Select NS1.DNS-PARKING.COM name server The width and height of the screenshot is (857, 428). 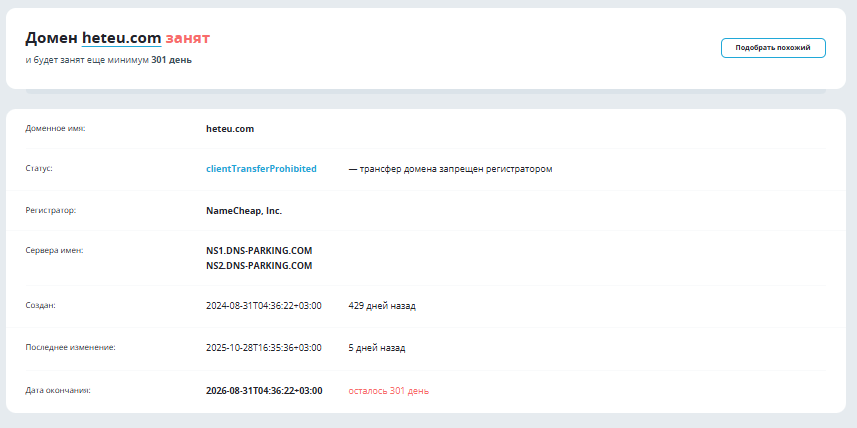(259, 251)
